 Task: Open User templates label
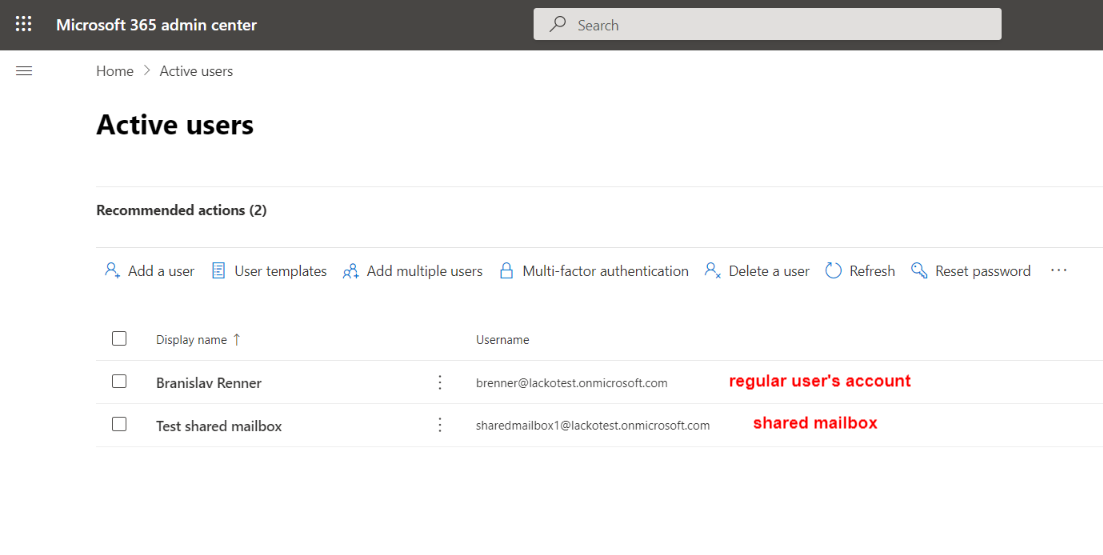pos(281,271)
